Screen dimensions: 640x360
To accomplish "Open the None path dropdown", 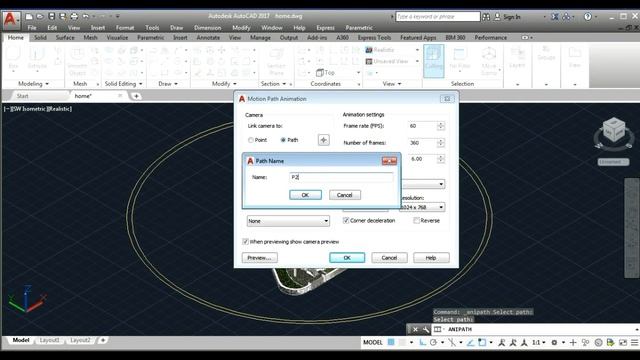I will tap(288, 221).
